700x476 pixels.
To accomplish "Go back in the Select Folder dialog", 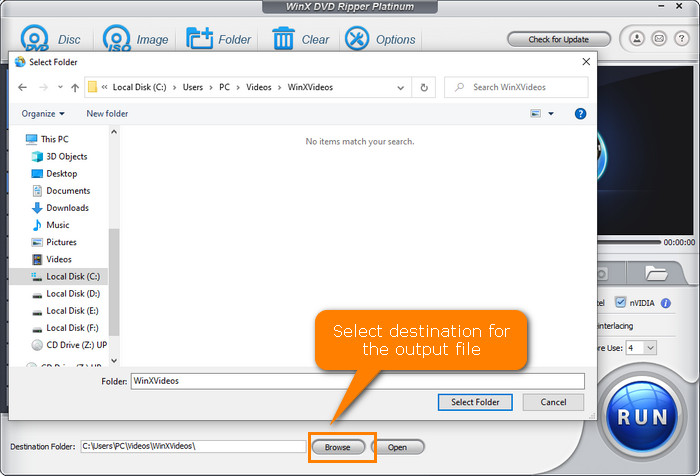I will pos(22,87).
